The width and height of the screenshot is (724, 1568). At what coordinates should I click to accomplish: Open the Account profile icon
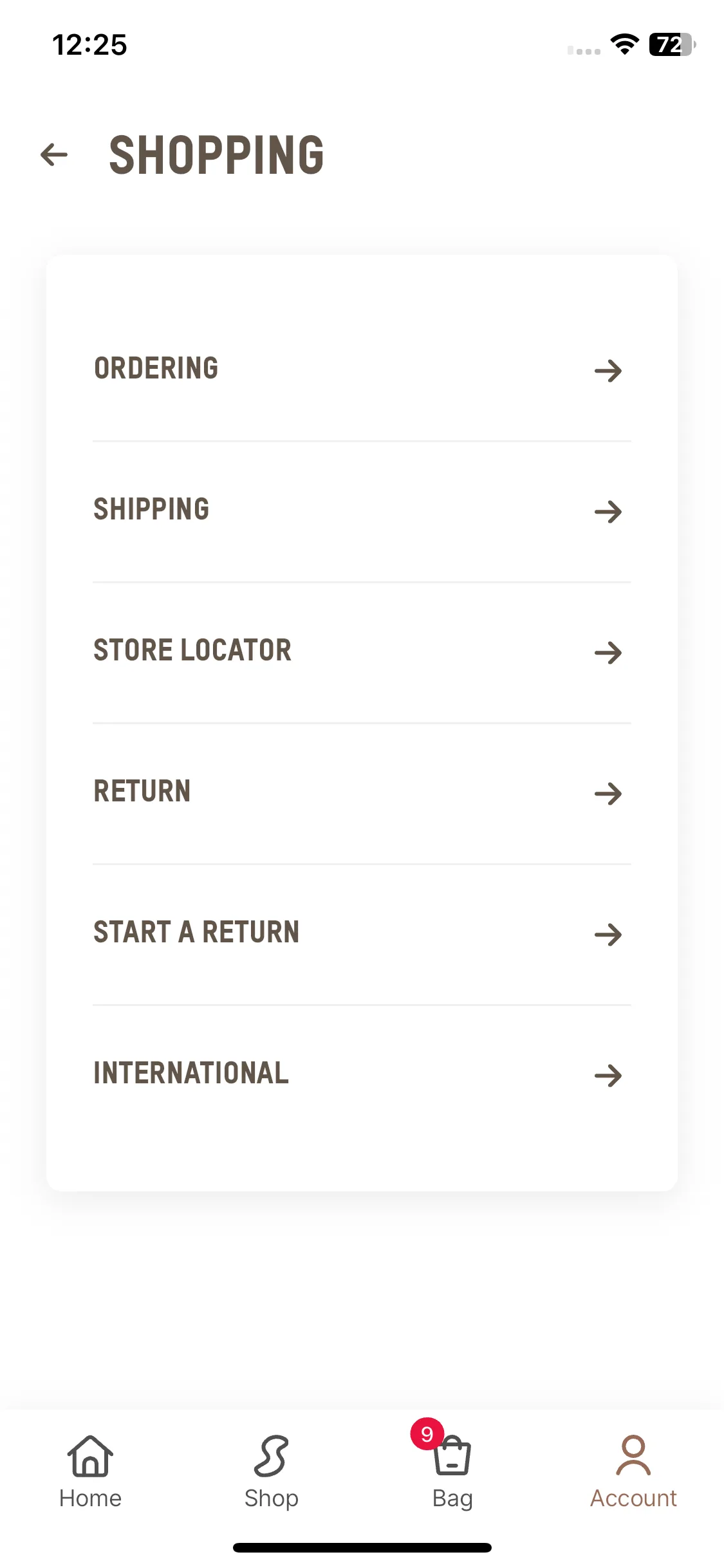click(x=633, y=1455)
